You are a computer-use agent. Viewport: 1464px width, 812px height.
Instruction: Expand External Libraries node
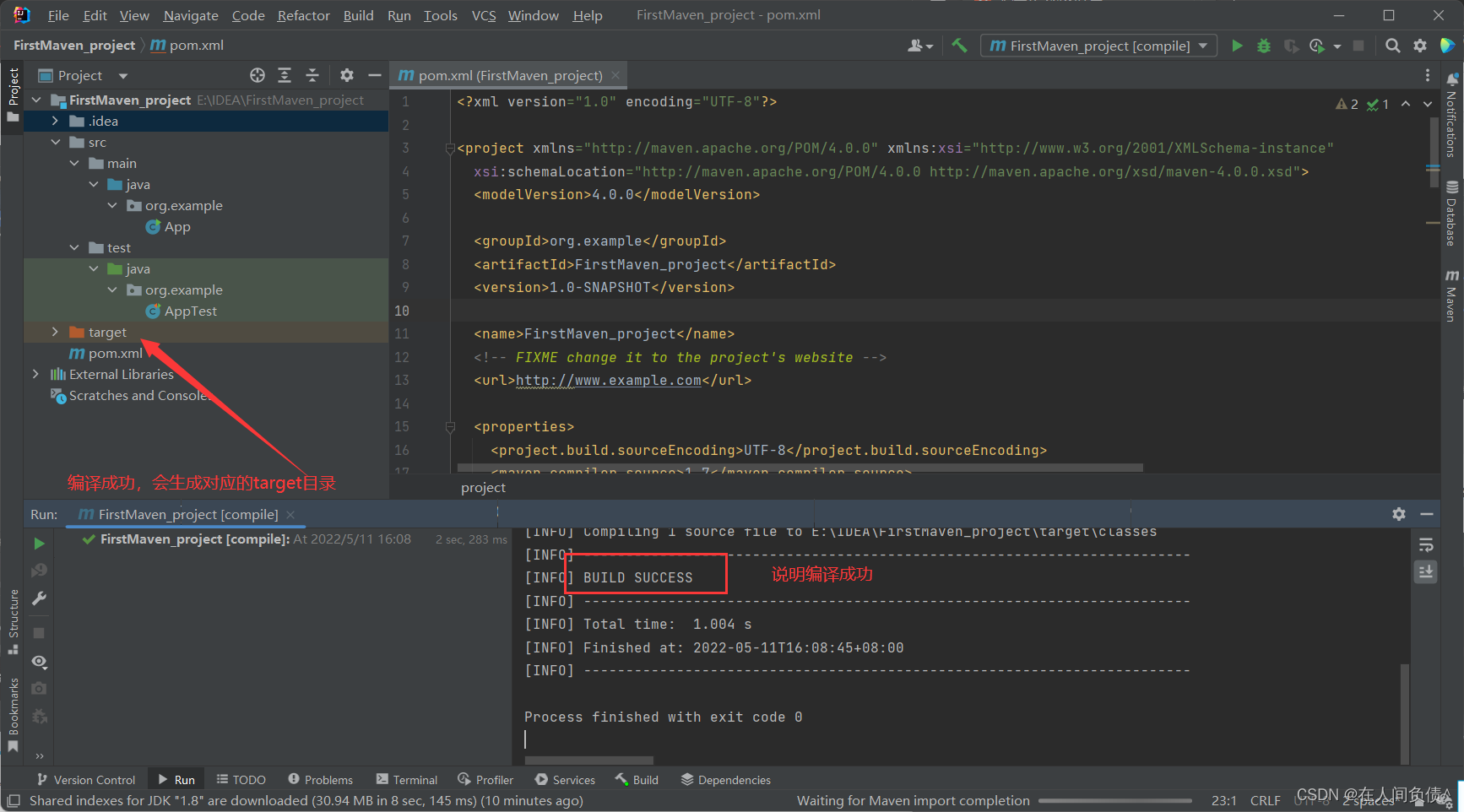[35, 374]
